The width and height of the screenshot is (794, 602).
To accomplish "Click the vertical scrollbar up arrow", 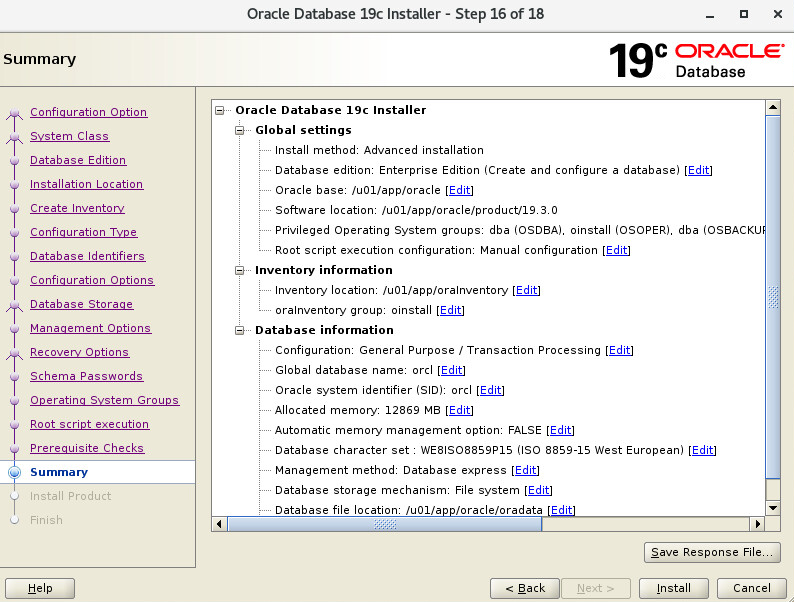I will point(773,107).
